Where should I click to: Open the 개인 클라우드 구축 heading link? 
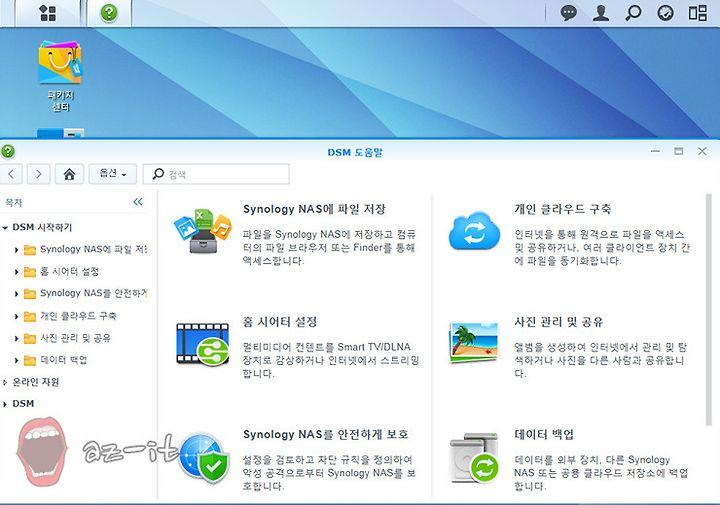(562, 209)
